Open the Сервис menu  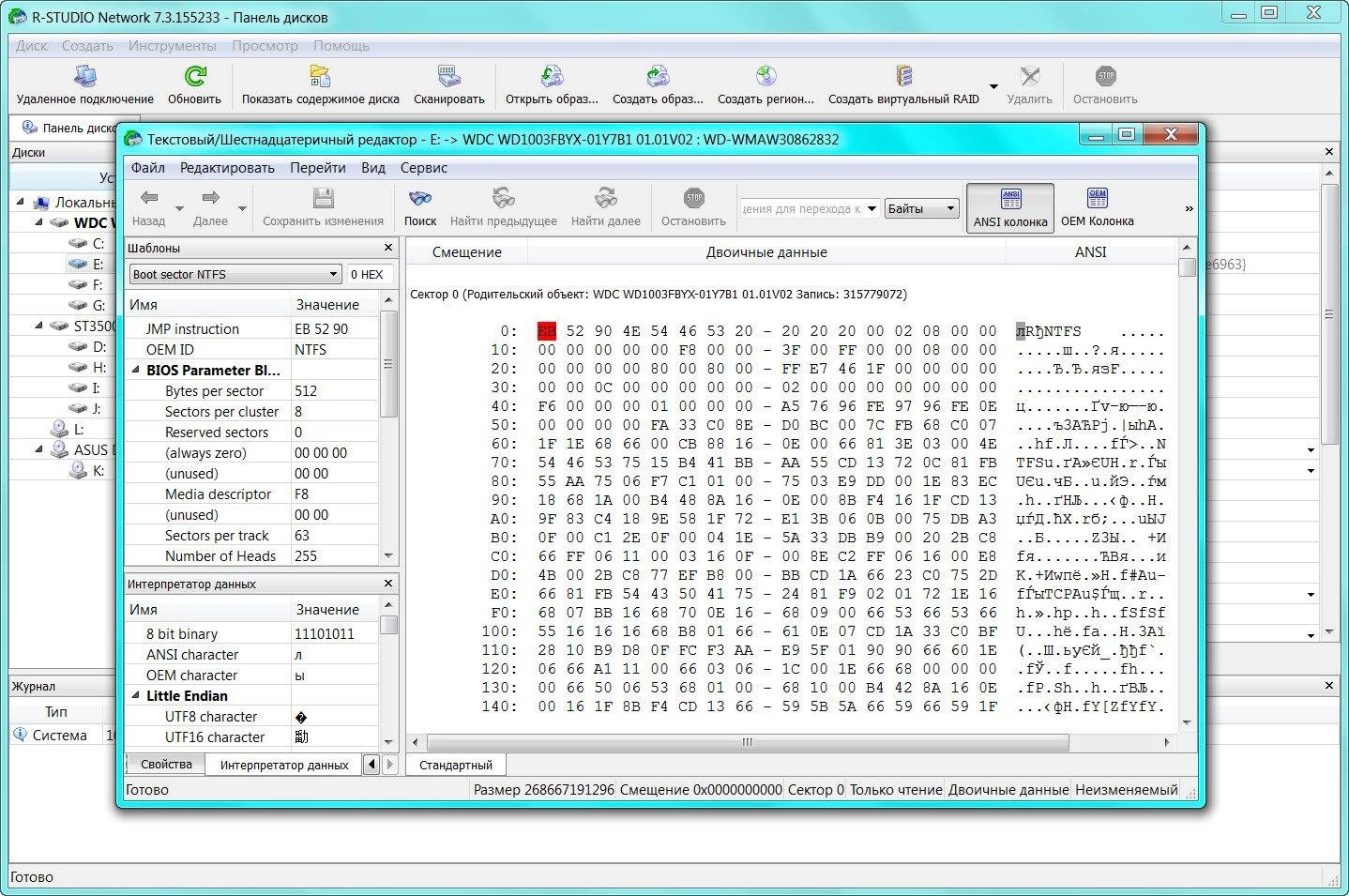pyautogui.click(x=424, y=168)
